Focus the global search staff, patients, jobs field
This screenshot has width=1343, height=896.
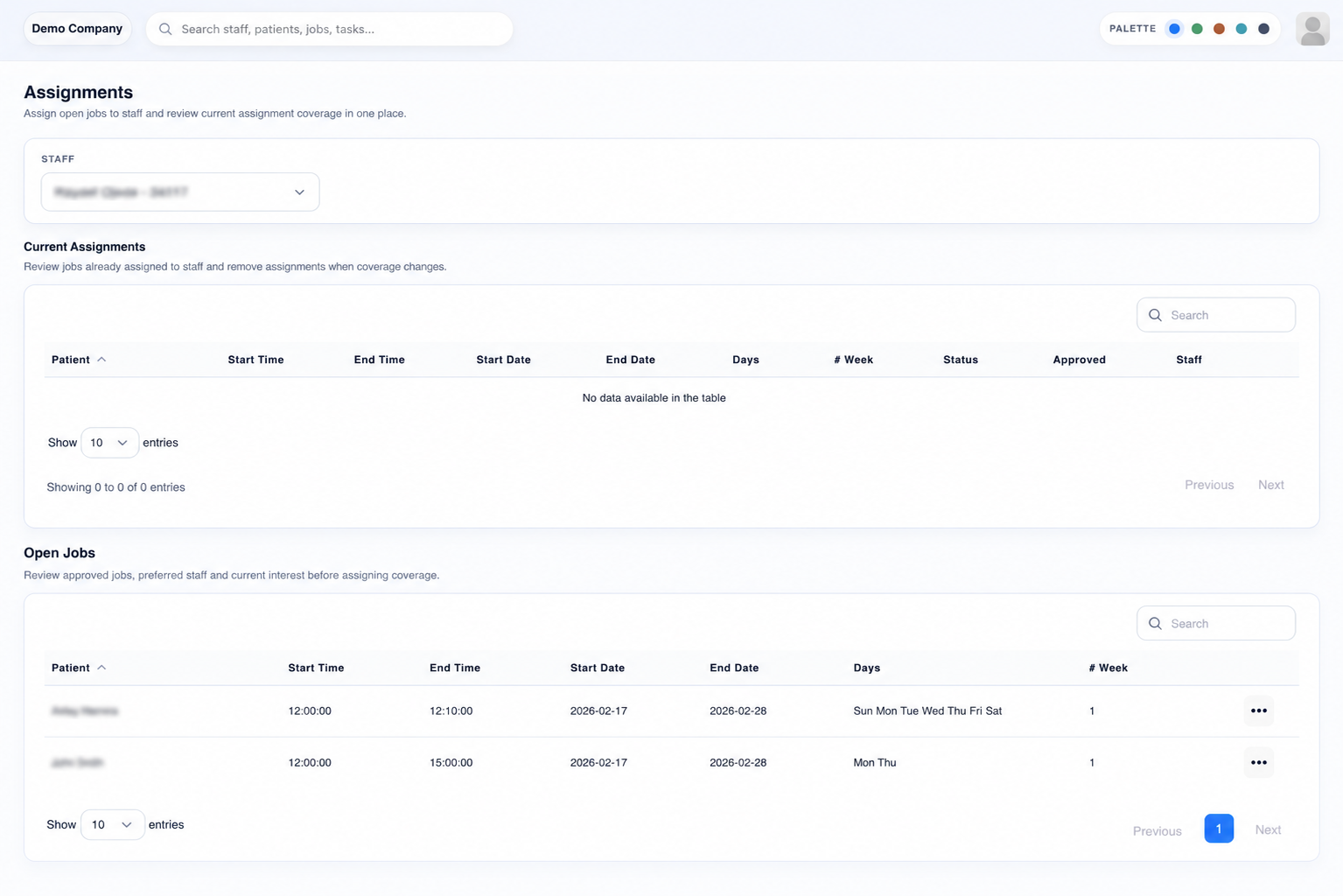[x=329, y=29]
